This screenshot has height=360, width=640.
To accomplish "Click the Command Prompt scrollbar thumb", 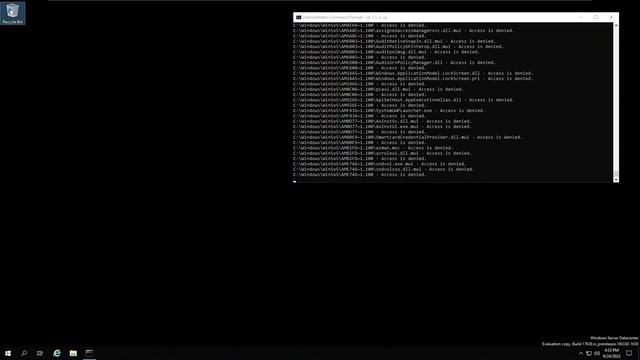I will coord(616,173).
